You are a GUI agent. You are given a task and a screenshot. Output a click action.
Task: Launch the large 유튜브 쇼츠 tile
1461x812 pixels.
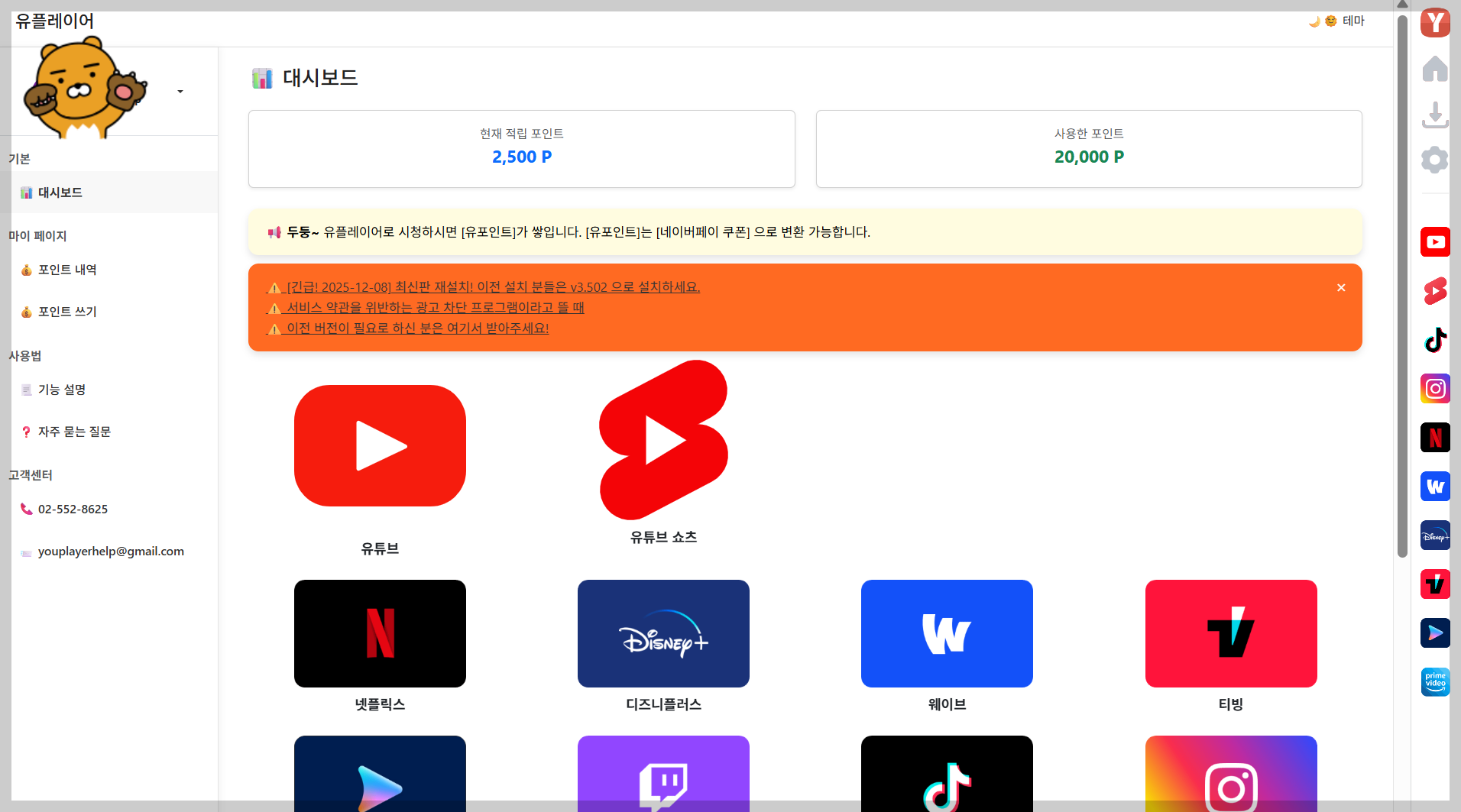coord(663,440)
